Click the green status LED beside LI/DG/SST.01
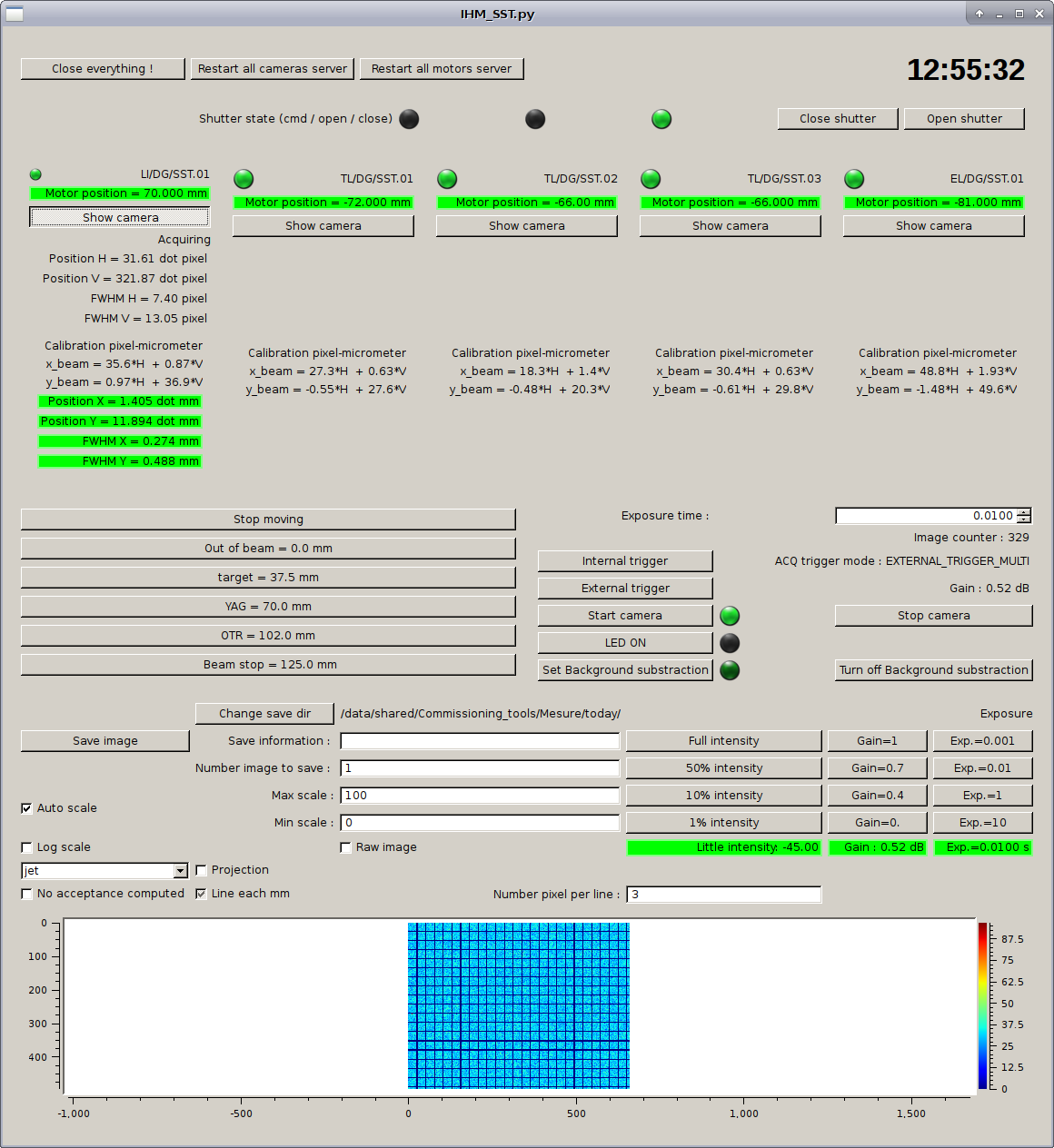The height and width of the screenshot is (1148, 1054). (35, 174)
